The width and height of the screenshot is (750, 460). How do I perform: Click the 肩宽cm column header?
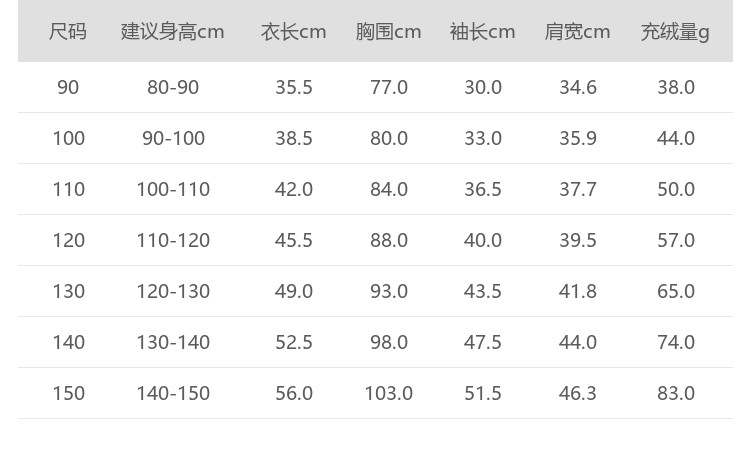(578, 32)
